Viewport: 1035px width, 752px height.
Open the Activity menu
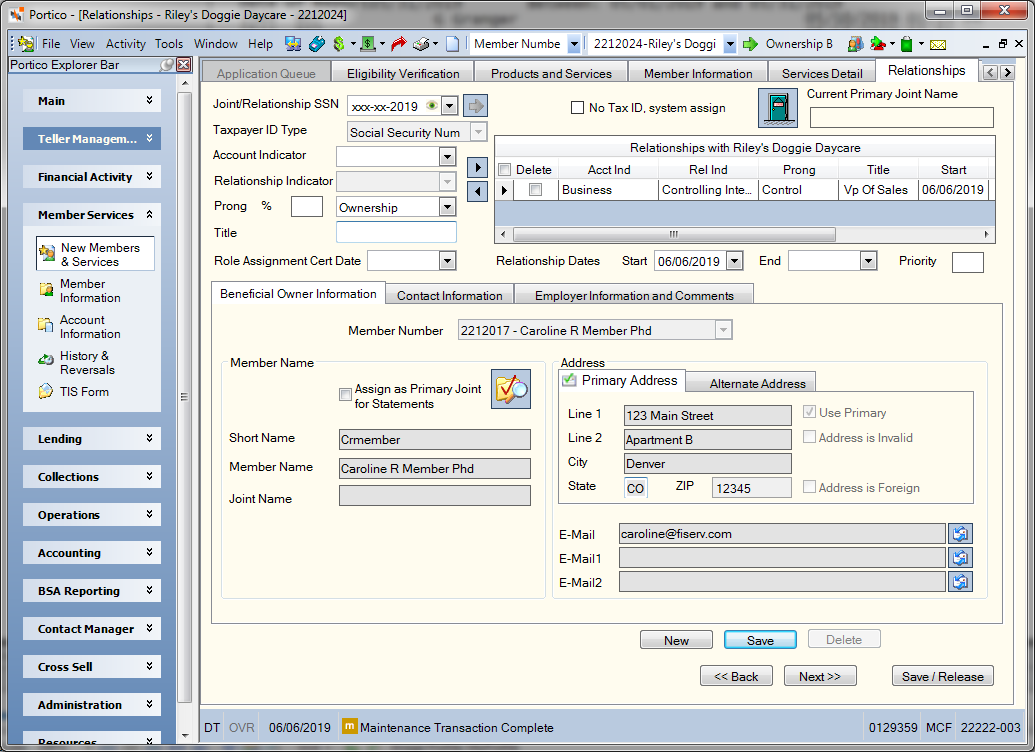[x=125, y=44]
